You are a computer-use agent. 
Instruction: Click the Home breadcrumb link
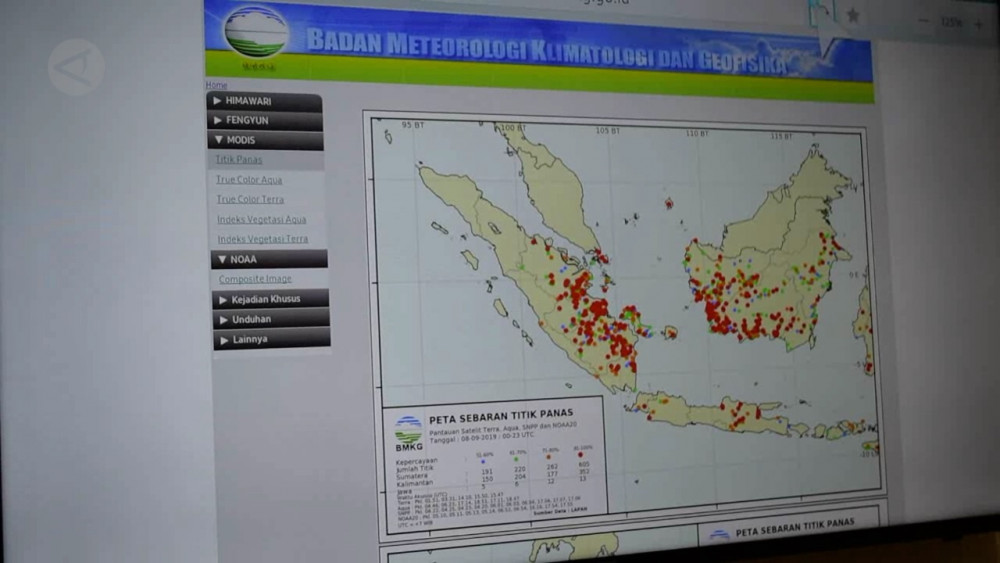[x=216, y=85]
